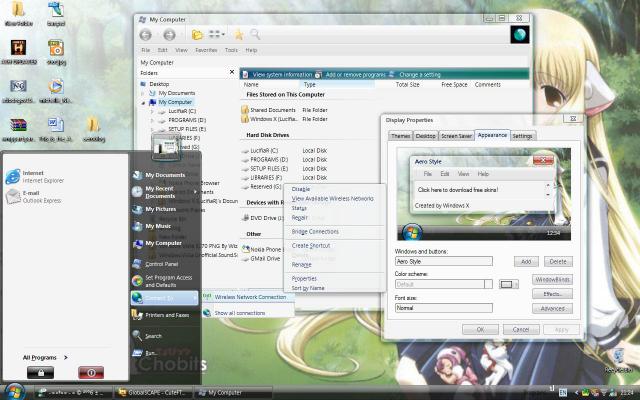Open Printers and Faxes from Start menu

tap(167, 315)
